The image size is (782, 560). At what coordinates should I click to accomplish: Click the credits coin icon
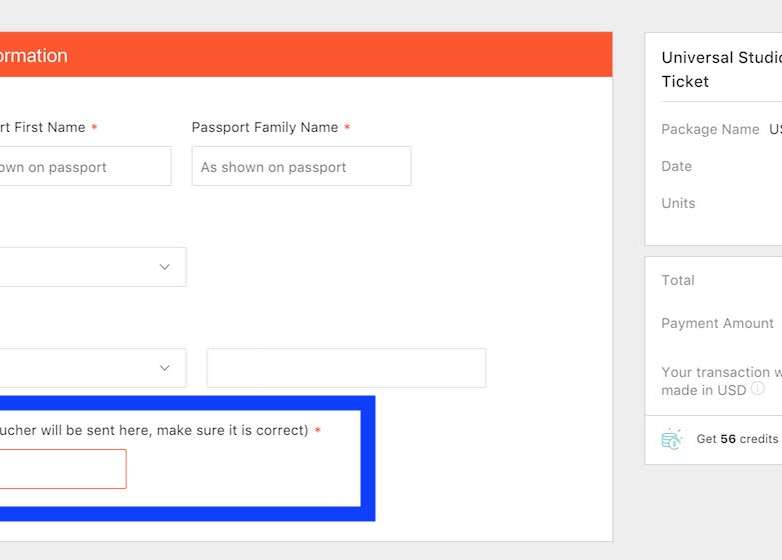pos(671,439)
